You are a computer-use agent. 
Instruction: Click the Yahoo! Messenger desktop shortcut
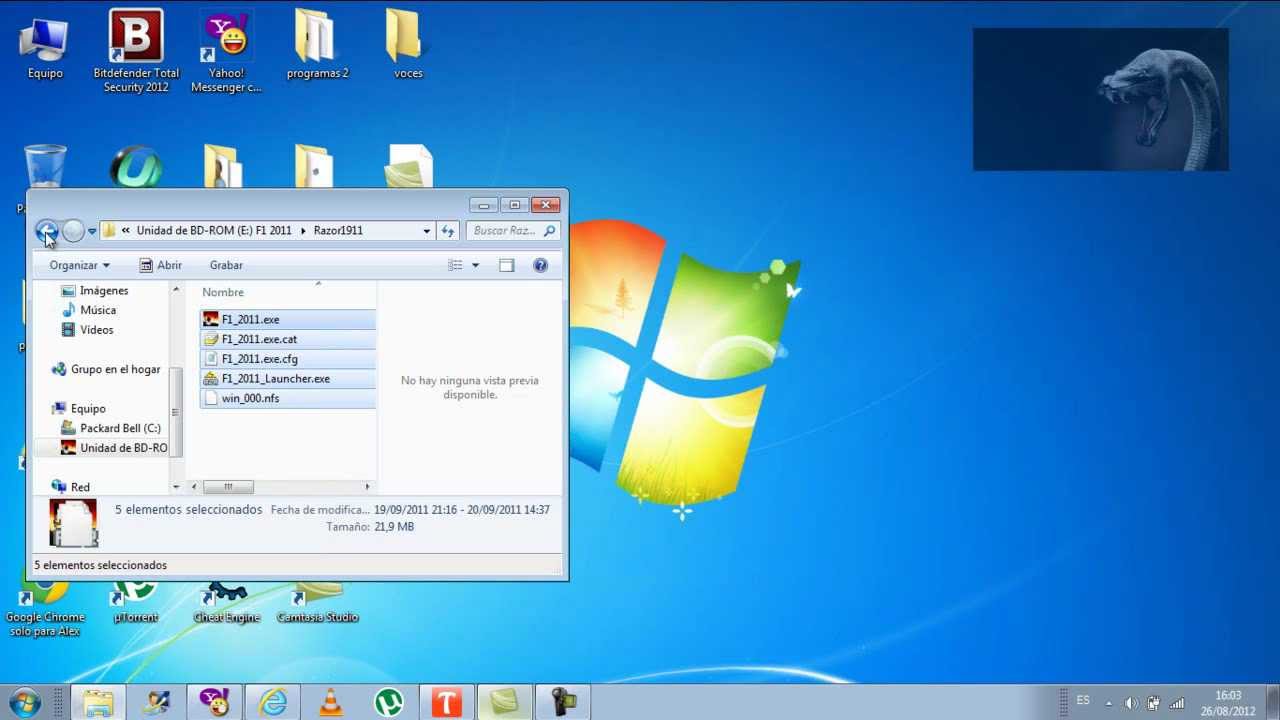point(227,50)
